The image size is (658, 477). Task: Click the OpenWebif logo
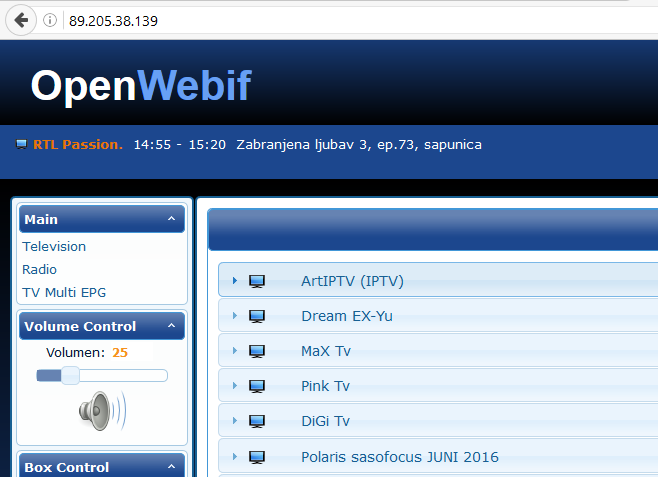click(141, 86)
